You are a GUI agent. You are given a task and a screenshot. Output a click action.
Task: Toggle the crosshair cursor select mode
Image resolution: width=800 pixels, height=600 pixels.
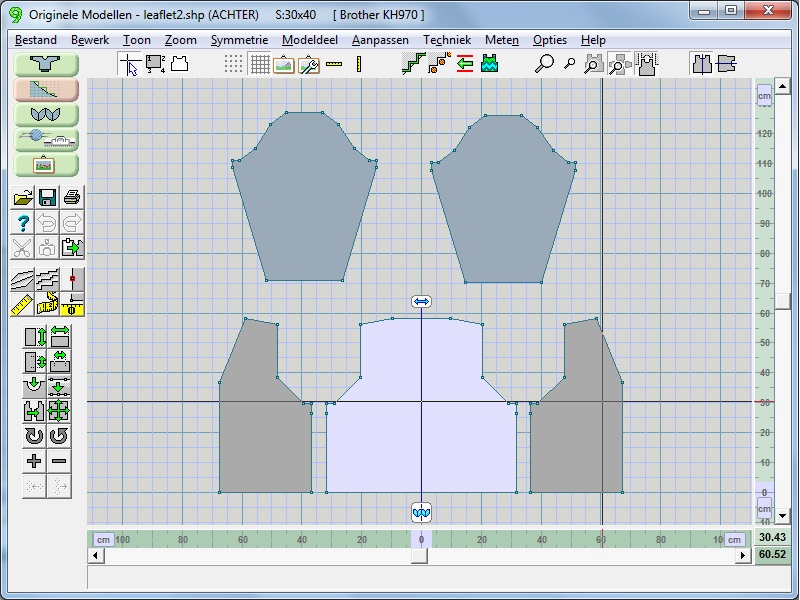130,64
